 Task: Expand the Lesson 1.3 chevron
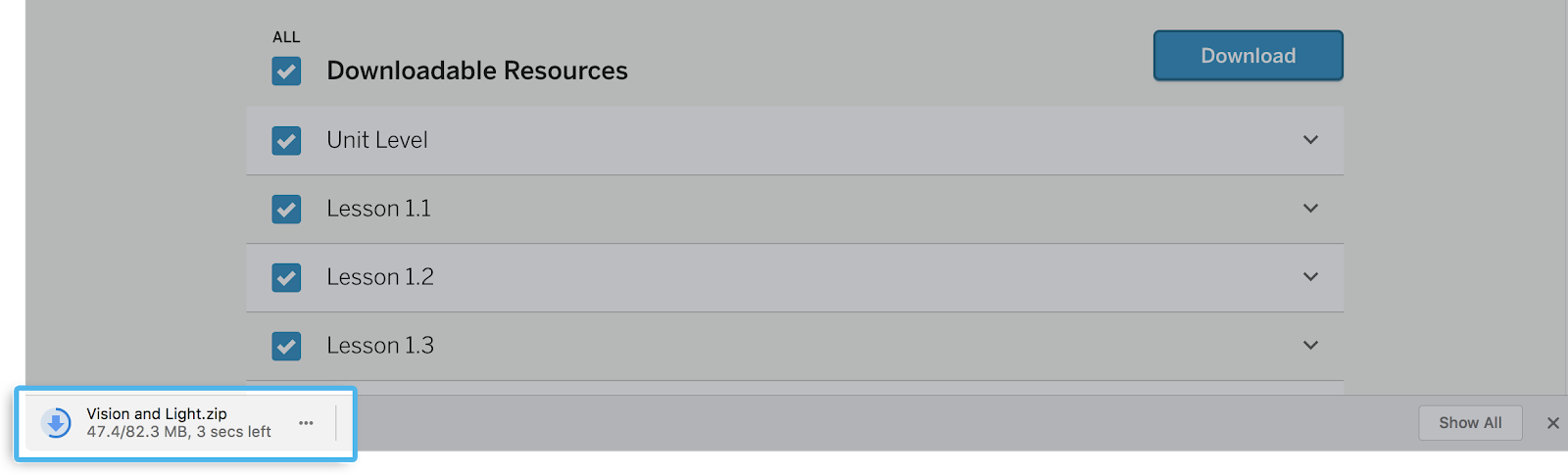(x=1310, y=346)
